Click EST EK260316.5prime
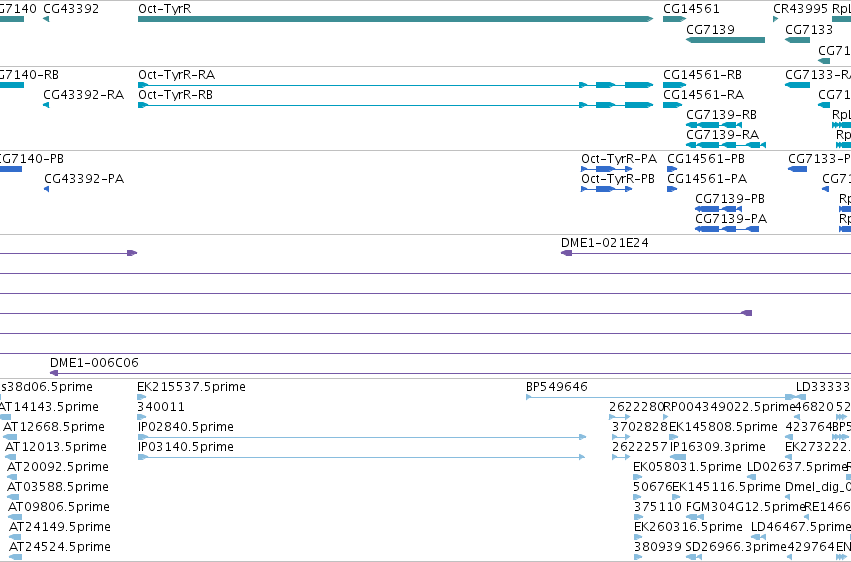The image size is (851, 562). click(637, 537)
